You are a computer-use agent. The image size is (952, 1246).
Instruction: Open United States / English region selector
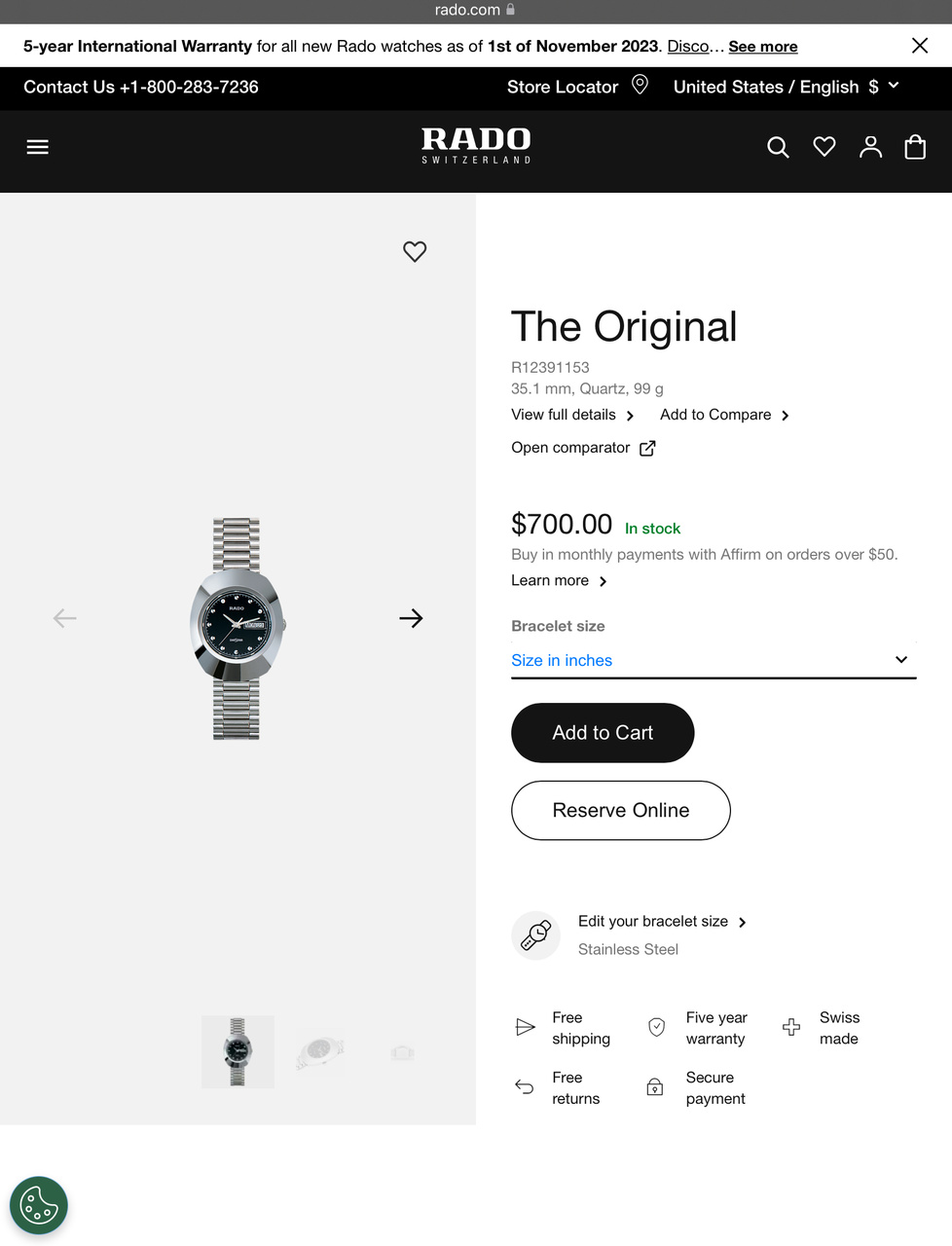click(786, 87)
